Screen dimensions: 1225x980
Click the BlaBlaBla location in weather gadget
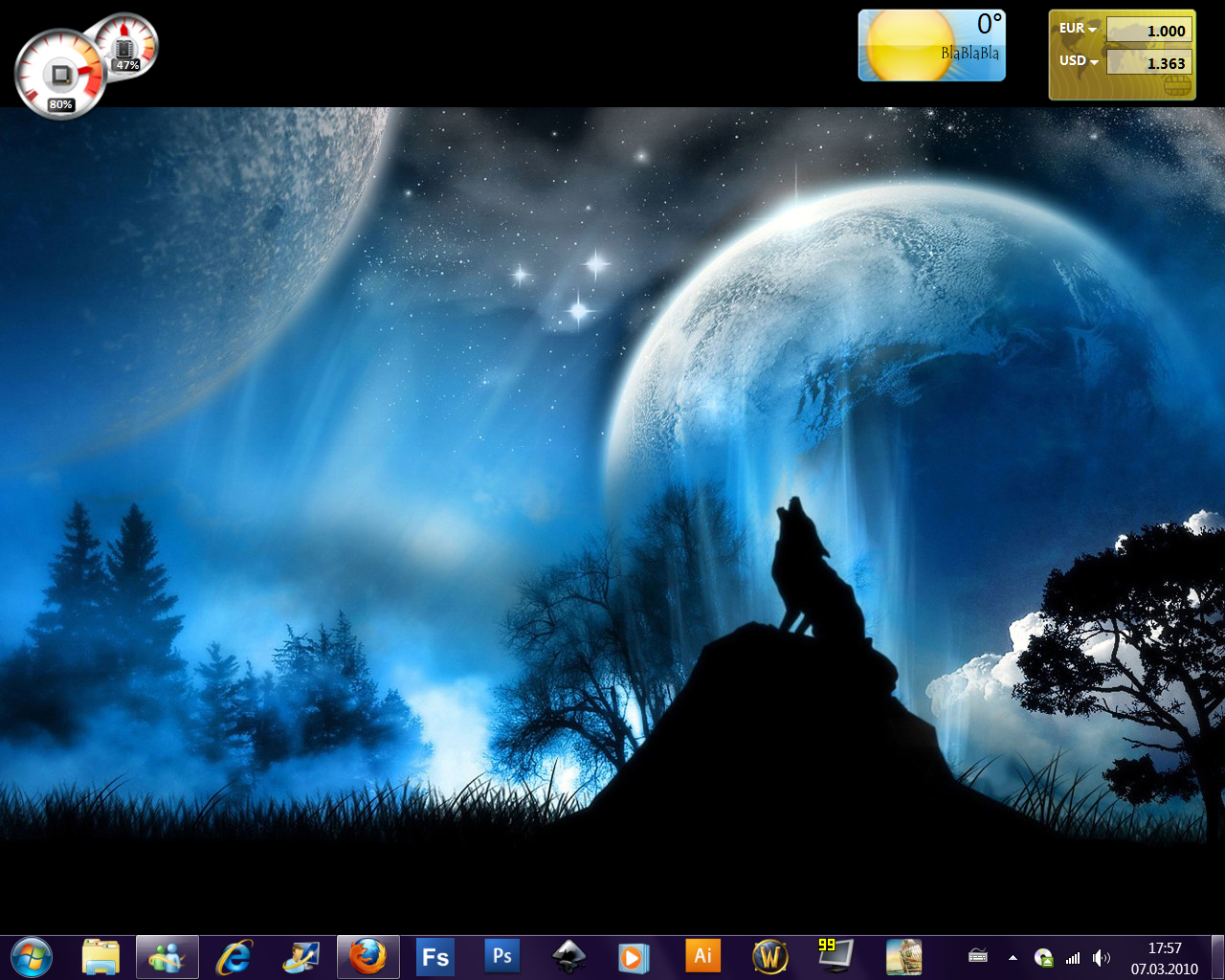[x=969, y=54]
